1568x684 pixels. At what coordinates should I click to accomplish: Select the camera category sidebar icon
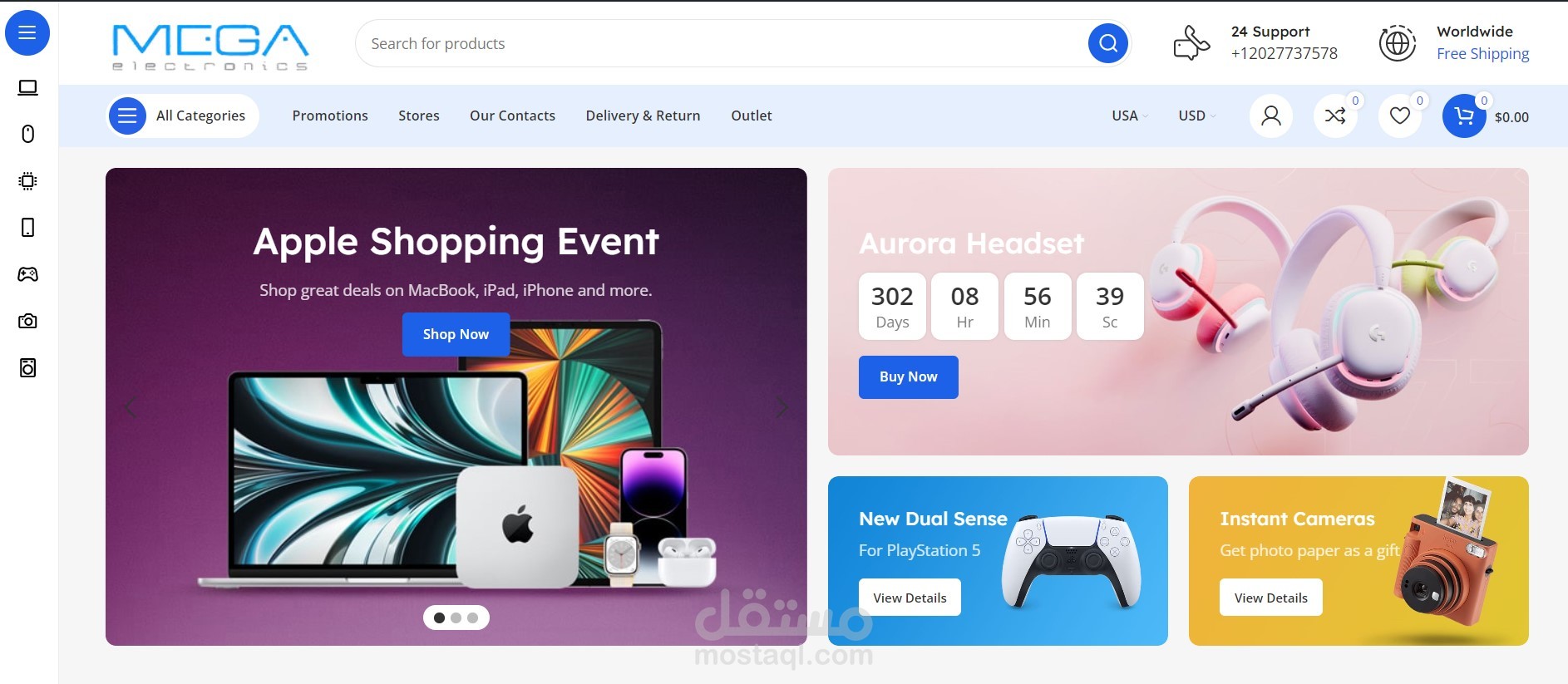pyautogui.click(x=27, y=321)
